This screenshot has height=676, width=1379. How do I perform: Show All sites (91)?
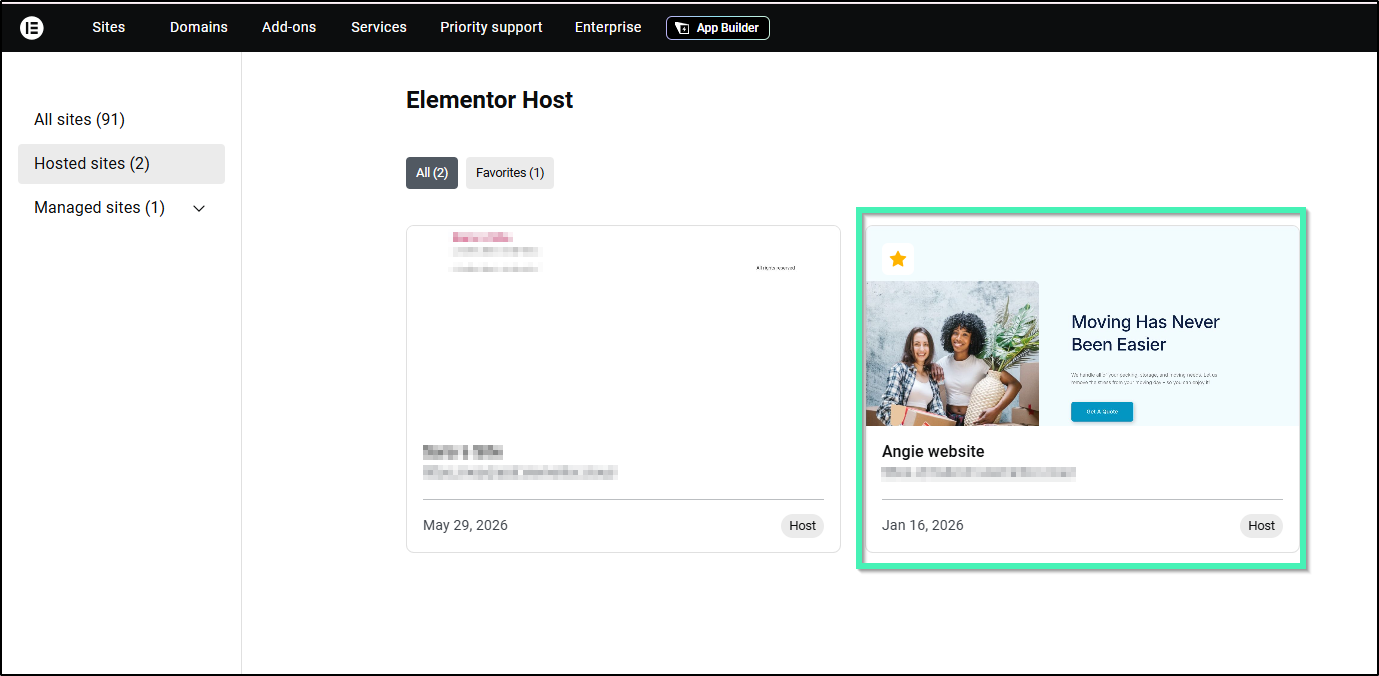coord(79,120)
